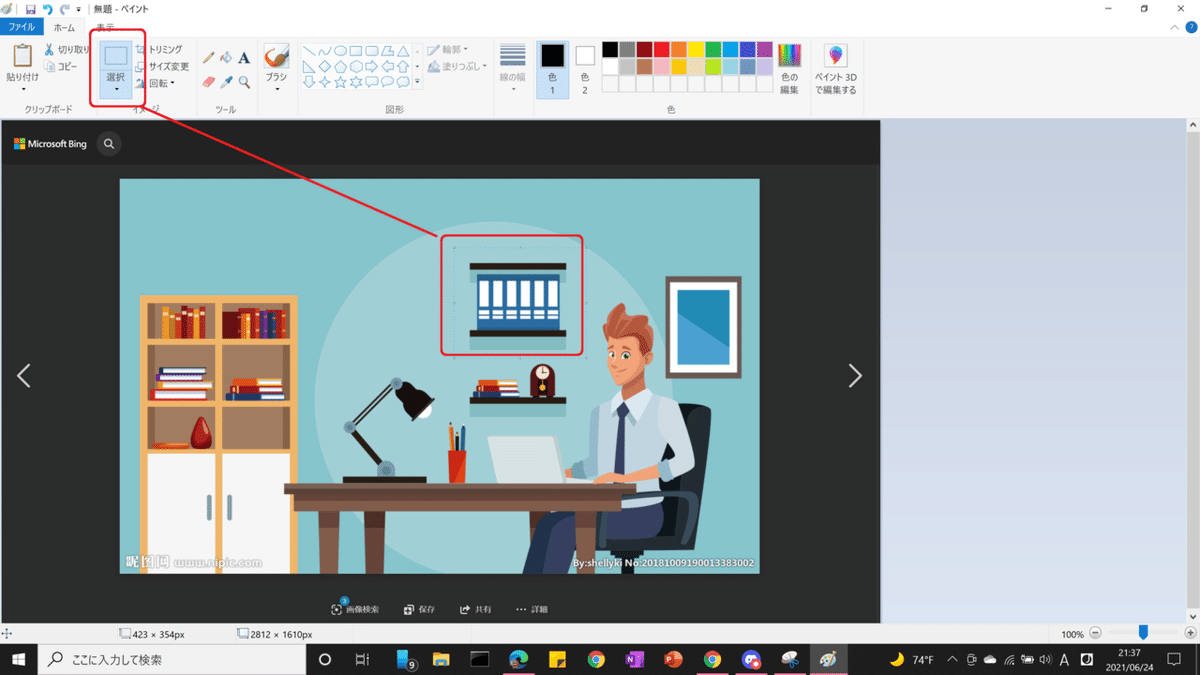Click 詳細 (details) in the pasted image
1200x675 pixels.
[532, 609]
